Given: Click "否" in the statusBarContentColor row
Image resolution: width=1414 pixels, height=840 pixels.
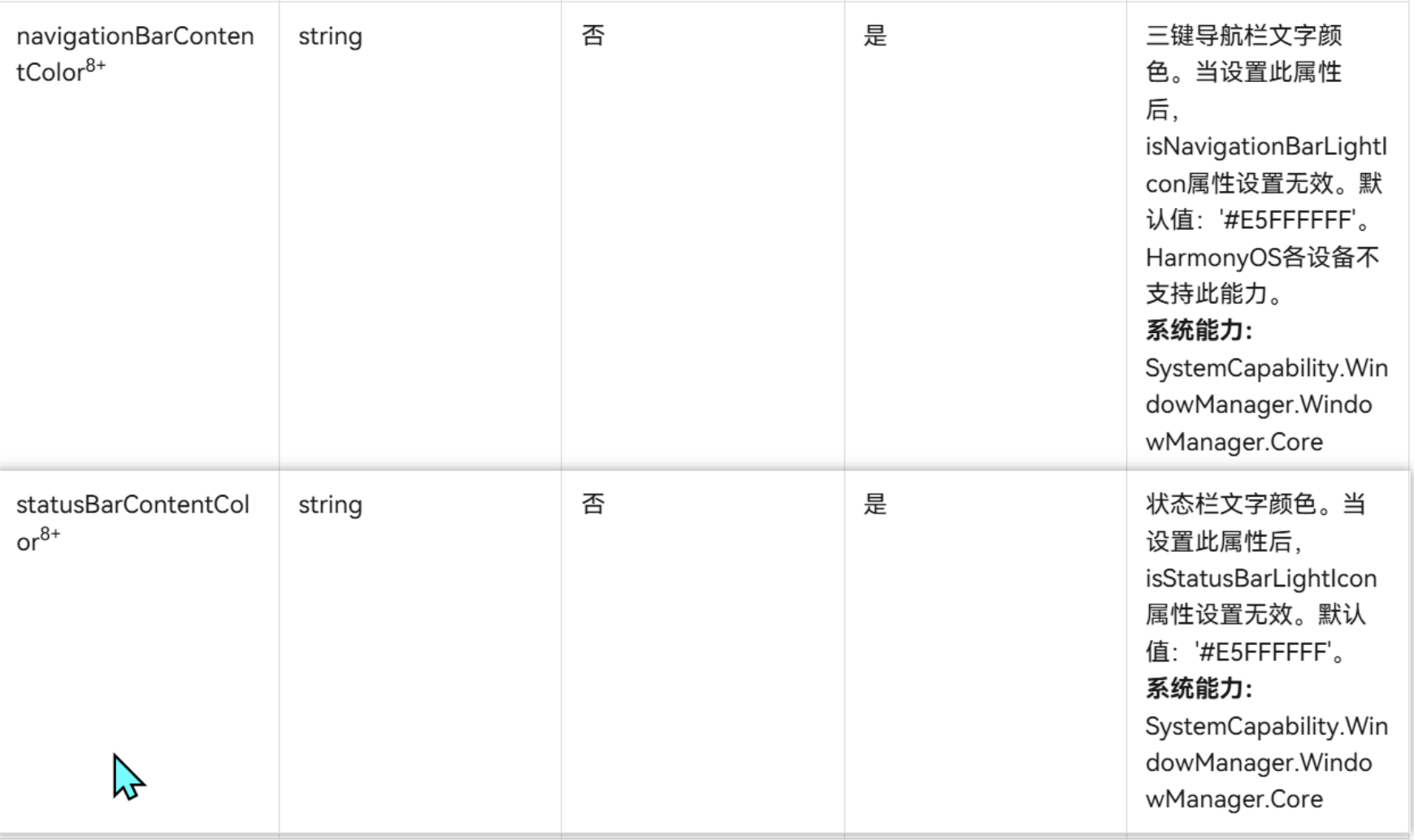Looking at the screenshot, I should (593, 504).
